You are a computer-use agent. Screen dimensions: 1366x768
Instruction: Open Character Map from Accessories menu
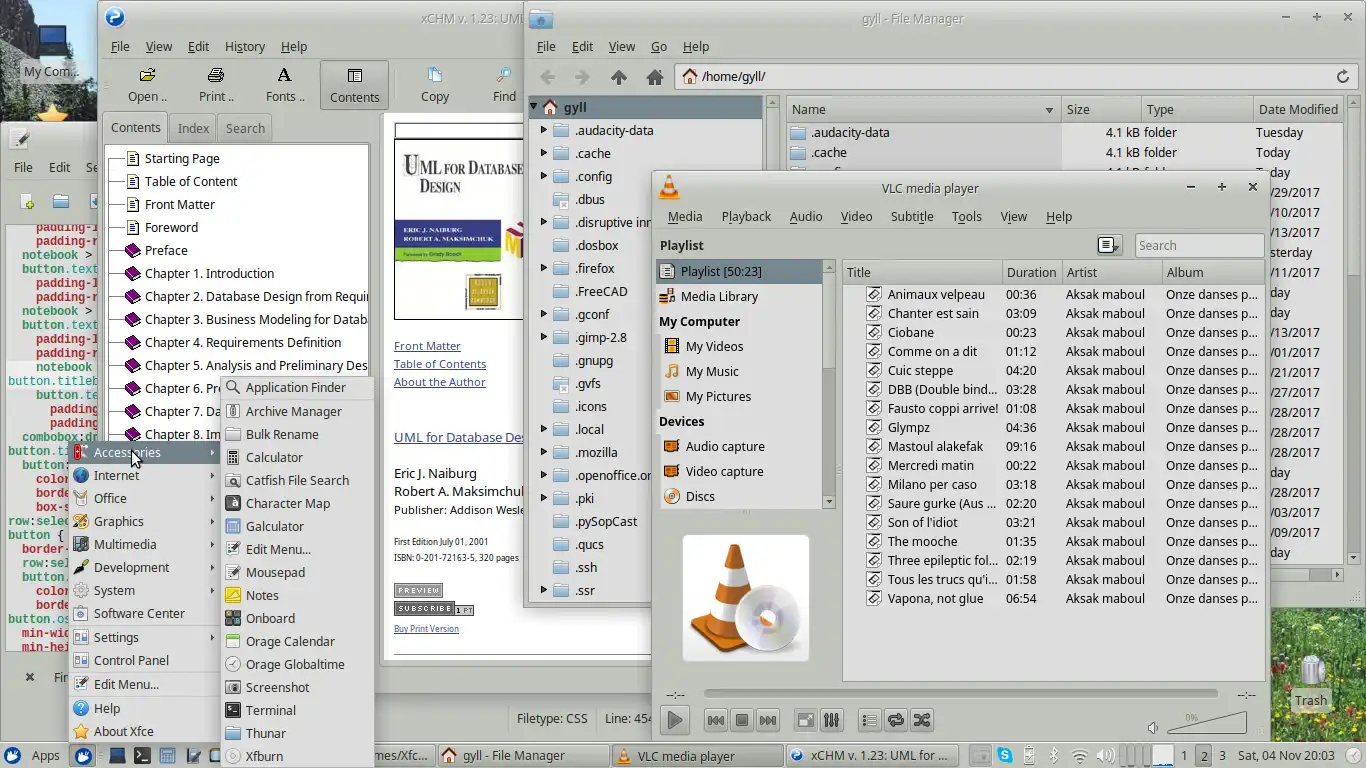coord(297,503)
